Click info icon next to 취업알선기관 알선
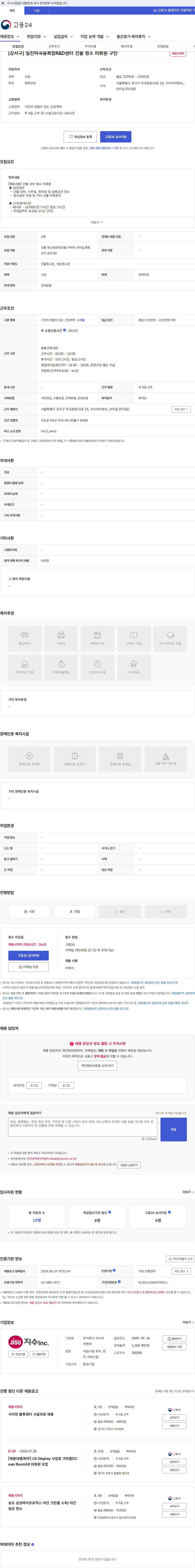 coord(109,1212)
